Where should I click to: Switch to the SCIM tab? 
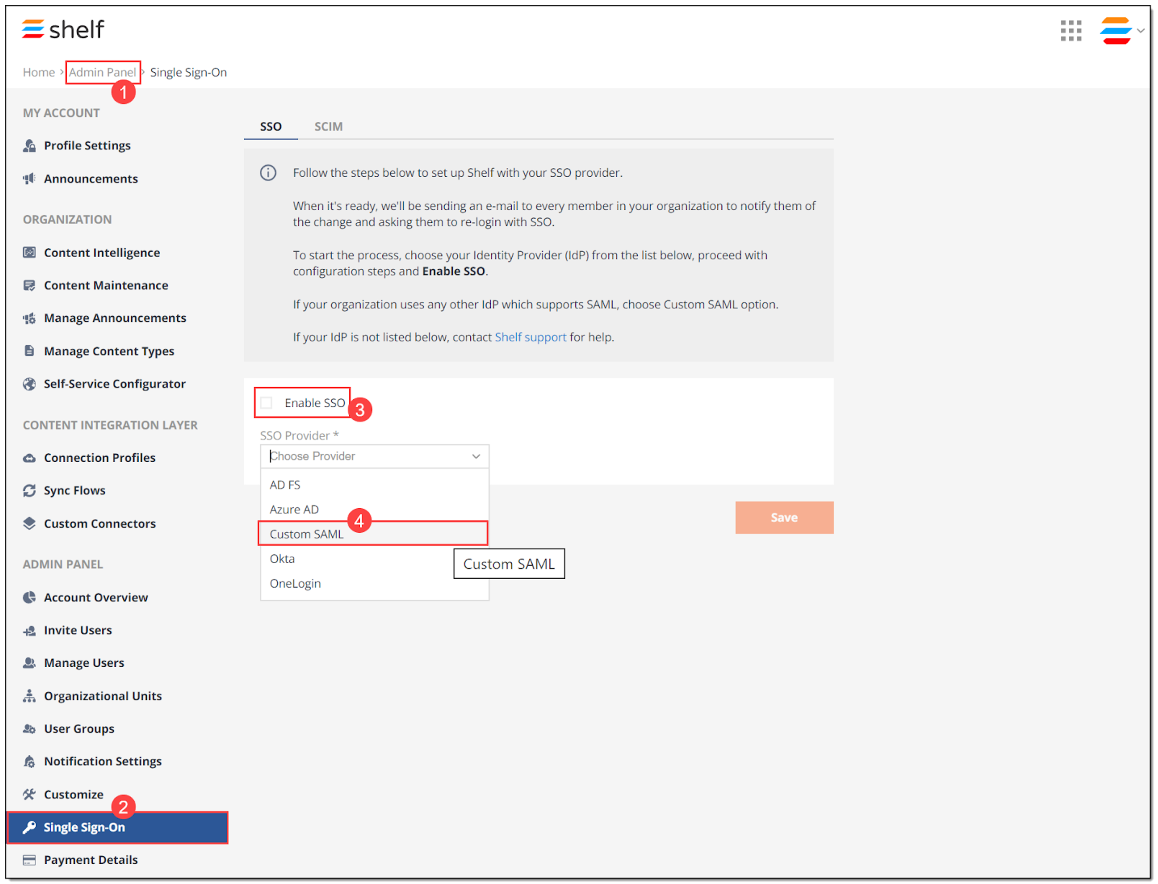point(329,127)
